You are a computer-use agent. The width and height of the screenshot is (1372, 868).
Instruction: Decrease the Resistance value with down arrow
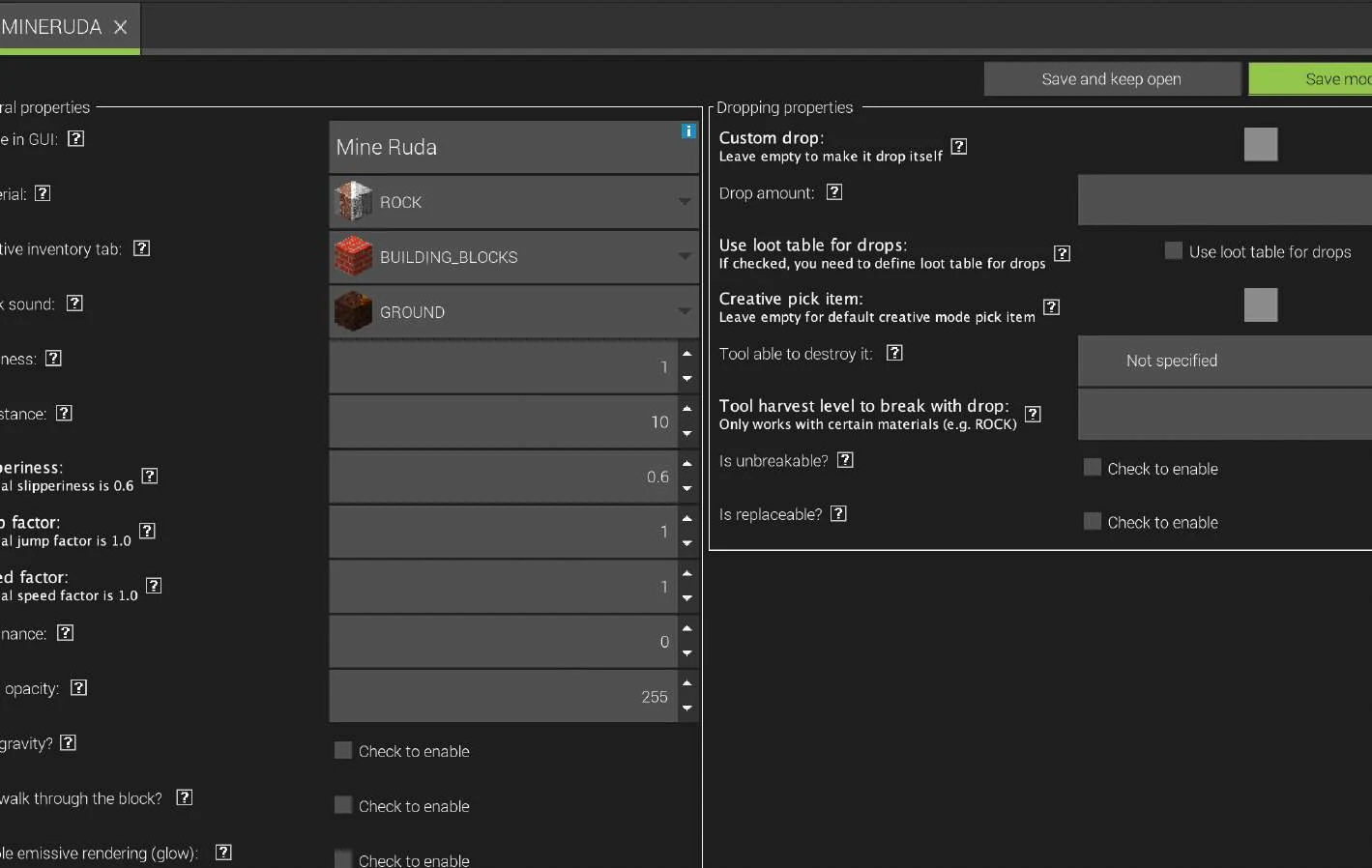pos(686,434)
